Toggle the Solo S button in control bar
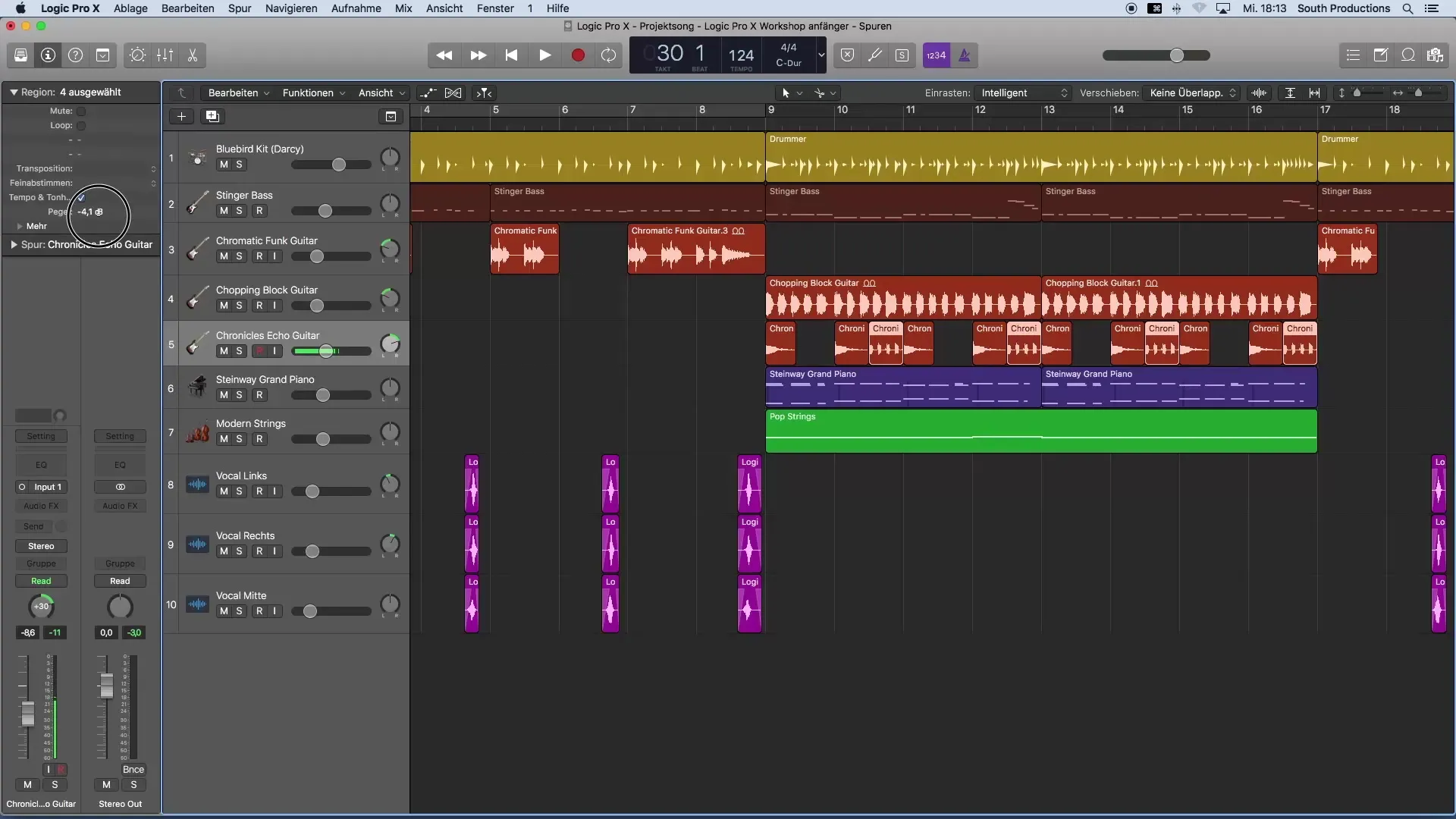Viewport: 1456px width, 819px height. (x=902, y=55)
